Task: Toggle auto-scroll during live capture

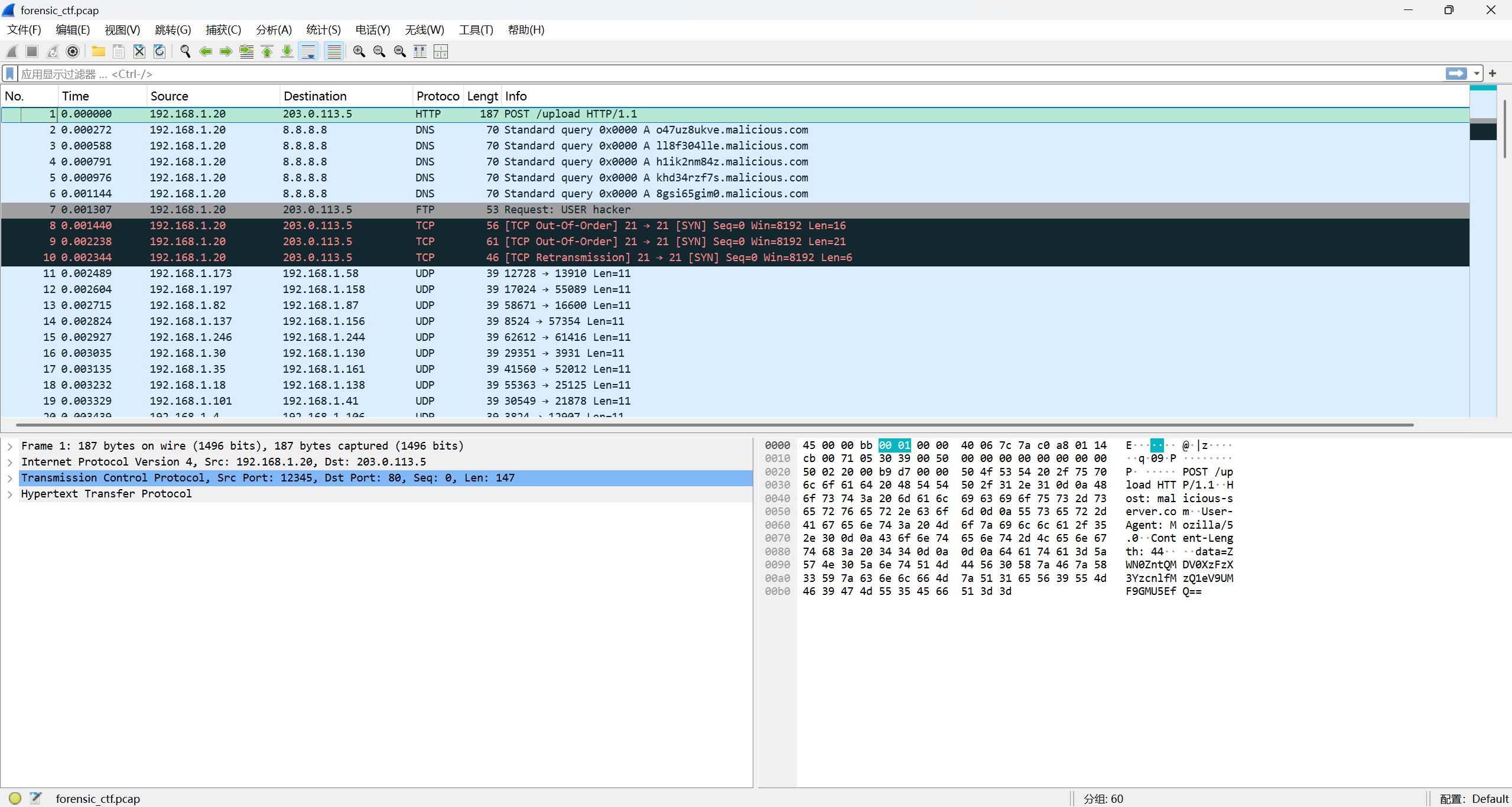Action: click(308, 51)
